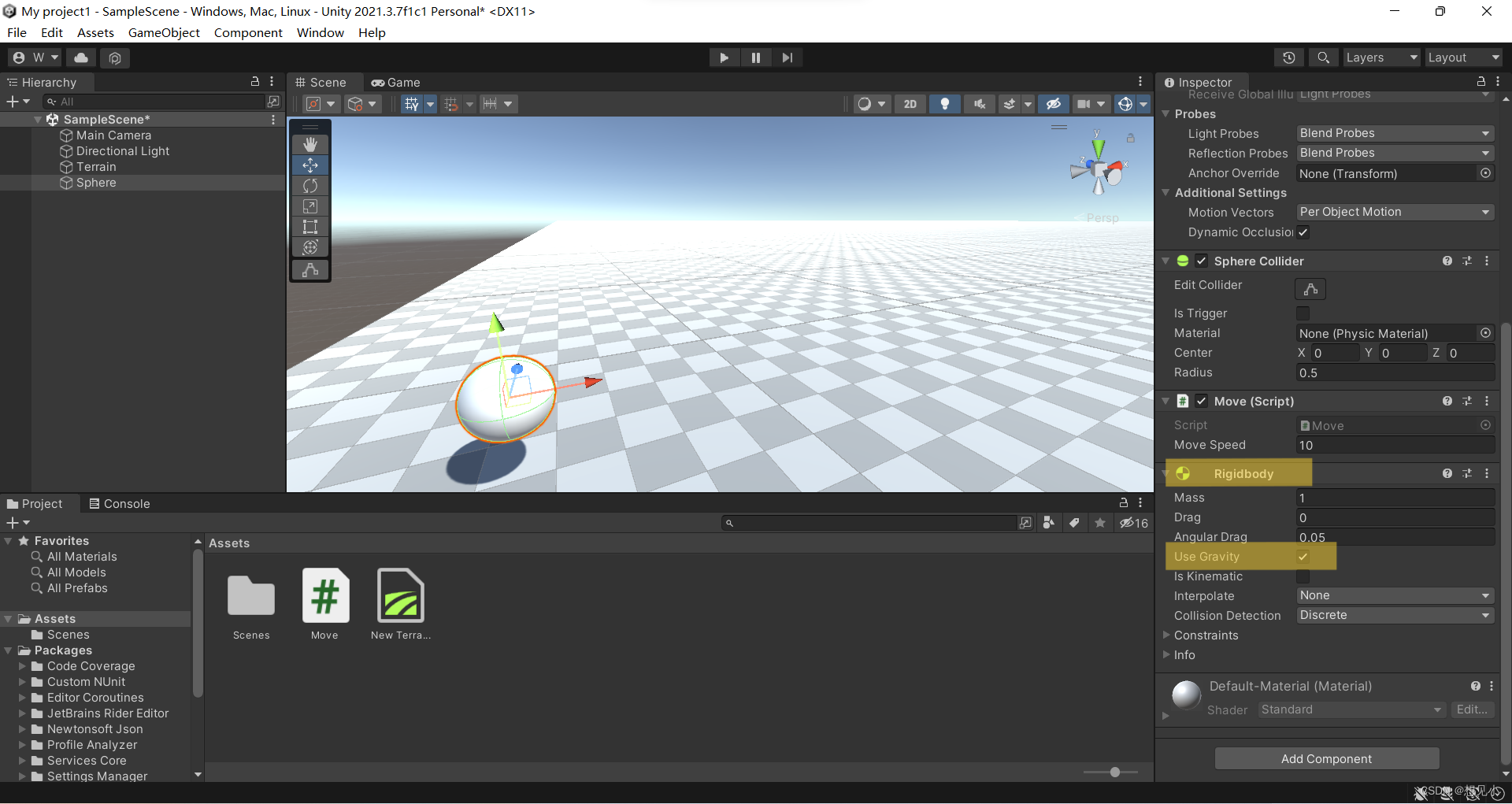Toggle scene audio mute icon

click(979, 103)
